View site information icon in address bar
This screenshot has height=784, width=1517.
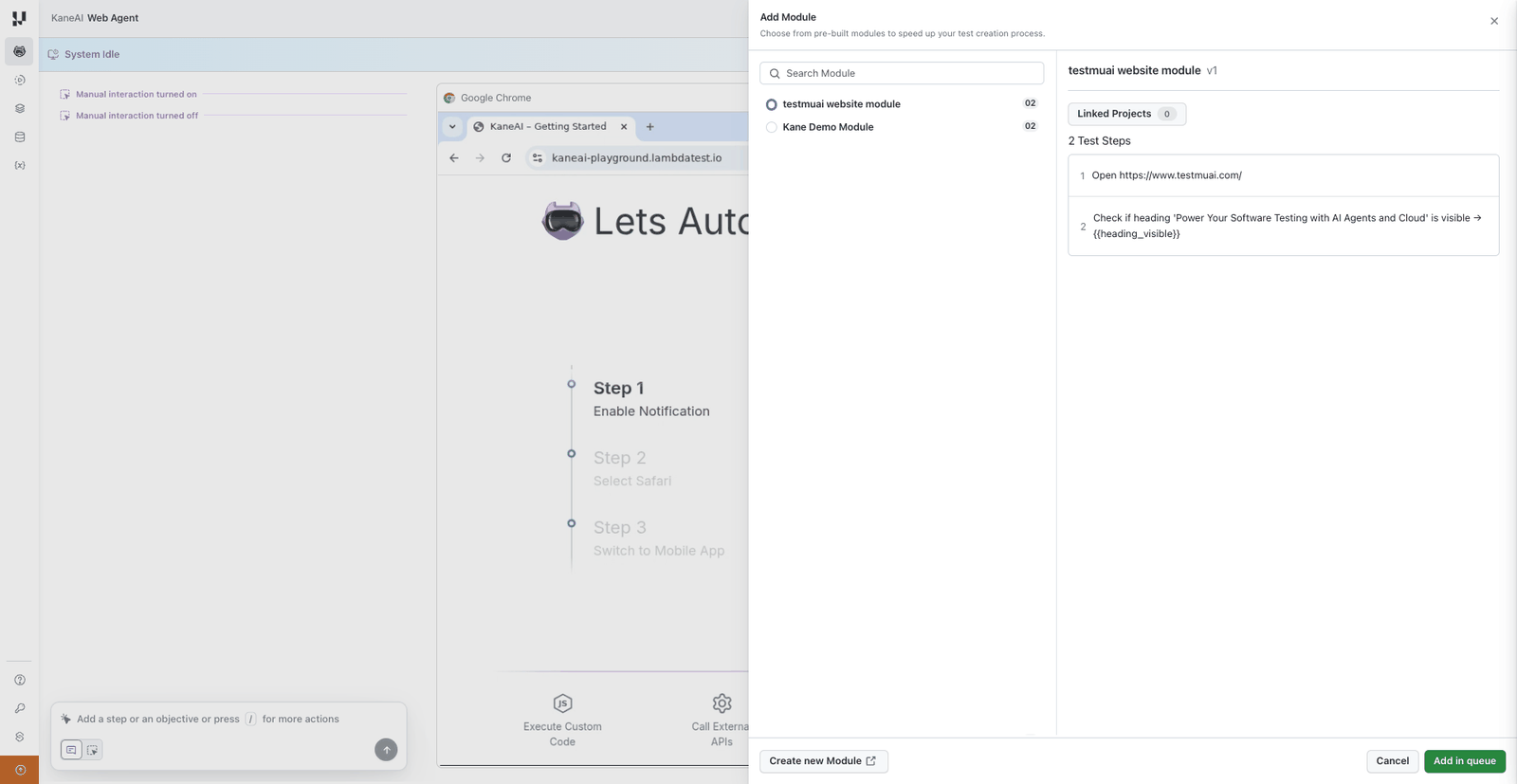tap(538, 158)
